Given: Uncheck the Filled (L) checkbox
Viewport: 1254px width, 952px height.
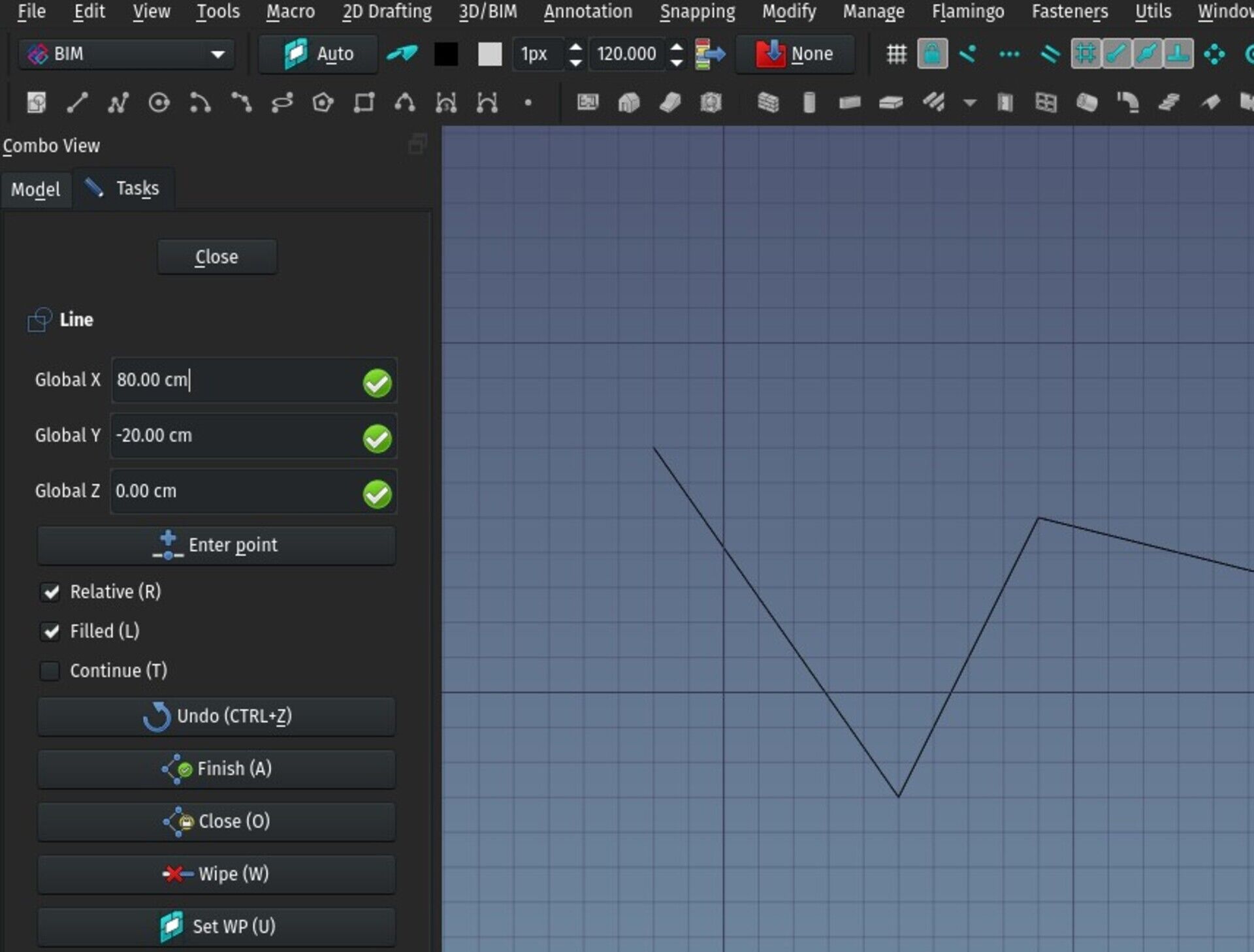Looking at the screenshot, I should point(51,631).
